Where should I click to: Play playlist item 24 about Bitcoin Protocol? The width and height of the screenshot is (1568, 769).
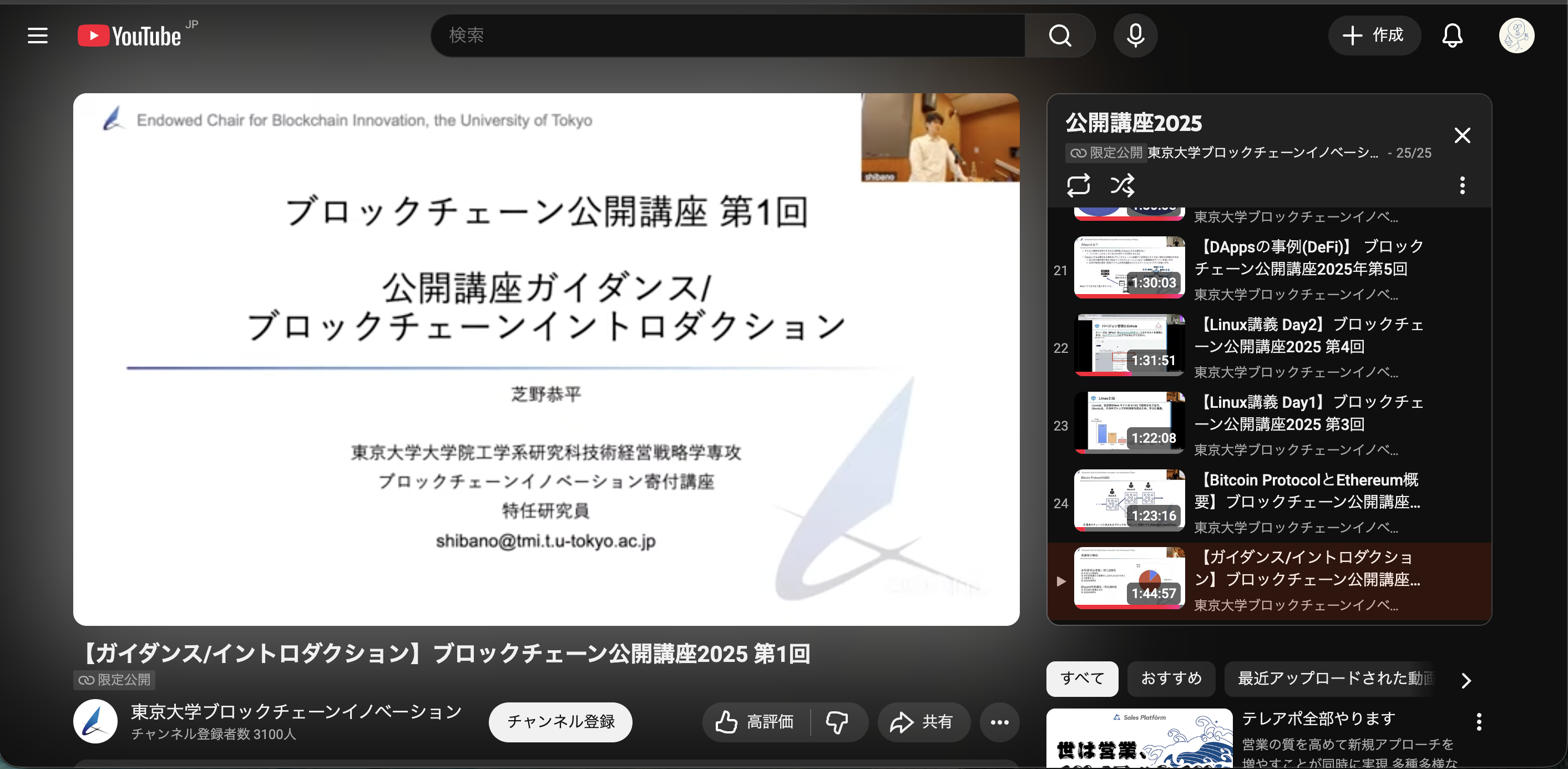1130,500
